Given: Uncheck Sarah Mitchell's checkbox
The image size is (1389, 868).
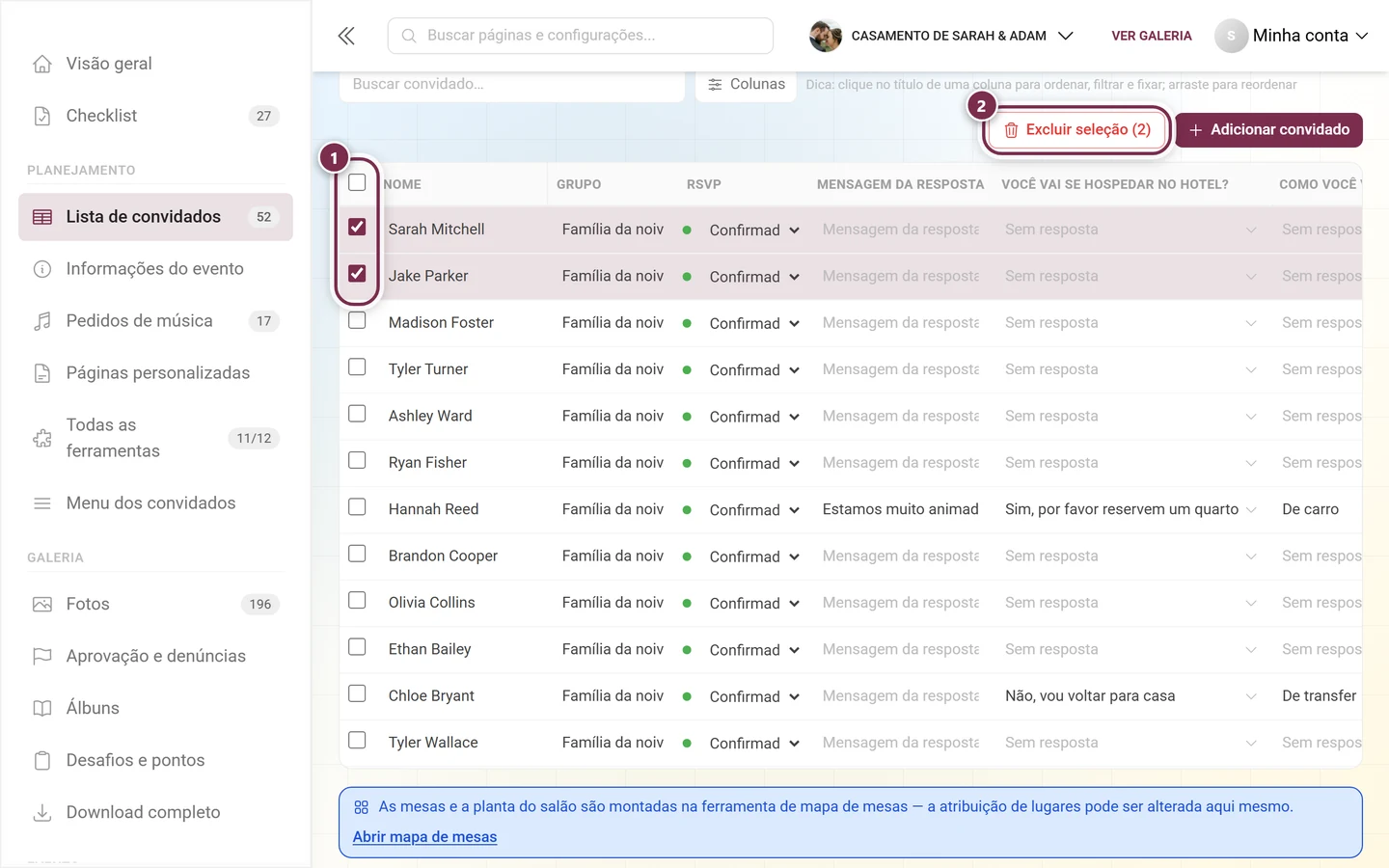Looking at the screenshot, I should point(357,227).
